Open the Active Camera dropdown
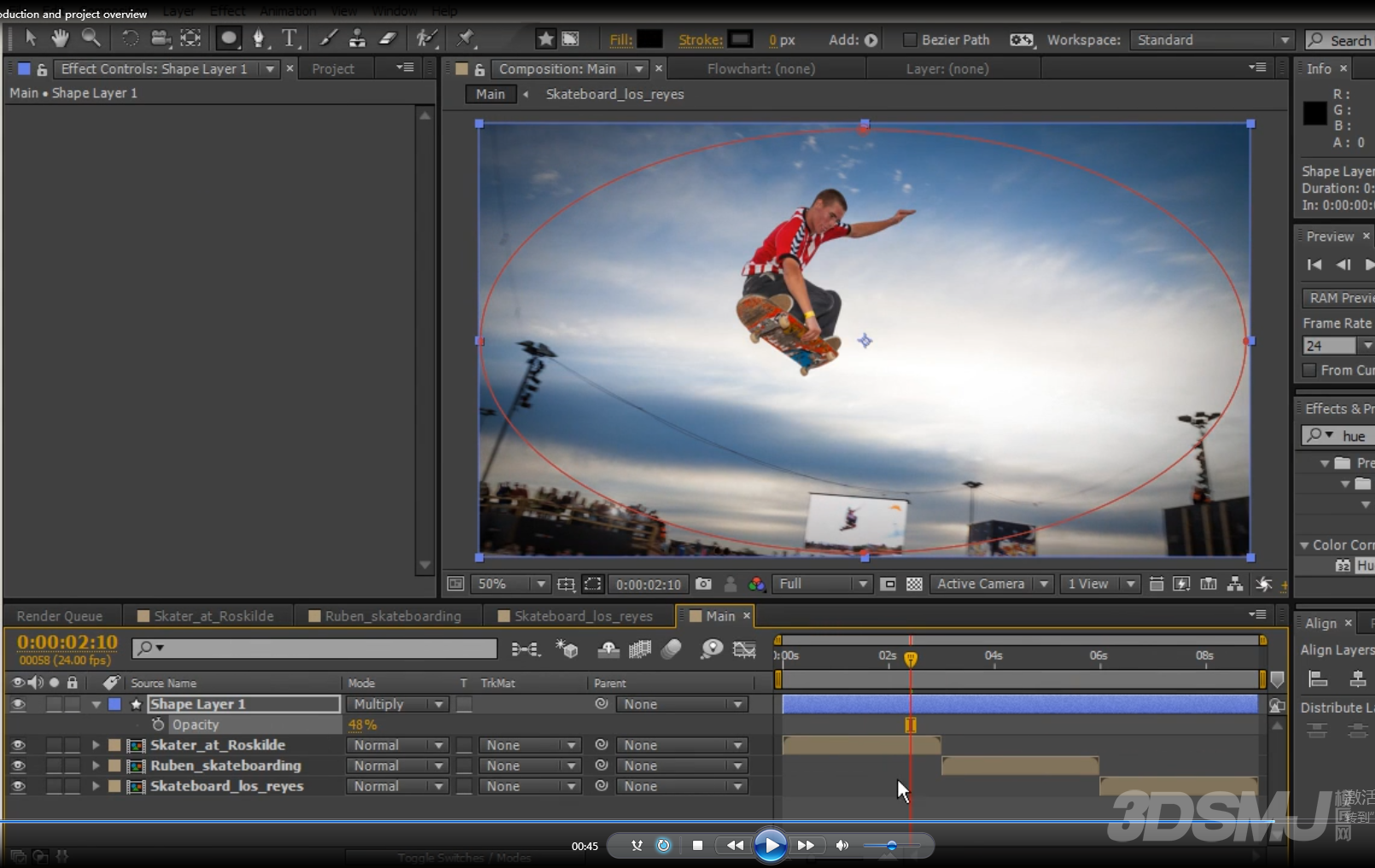The width and height of the screenshot is (1375, 868). [991, 584]
